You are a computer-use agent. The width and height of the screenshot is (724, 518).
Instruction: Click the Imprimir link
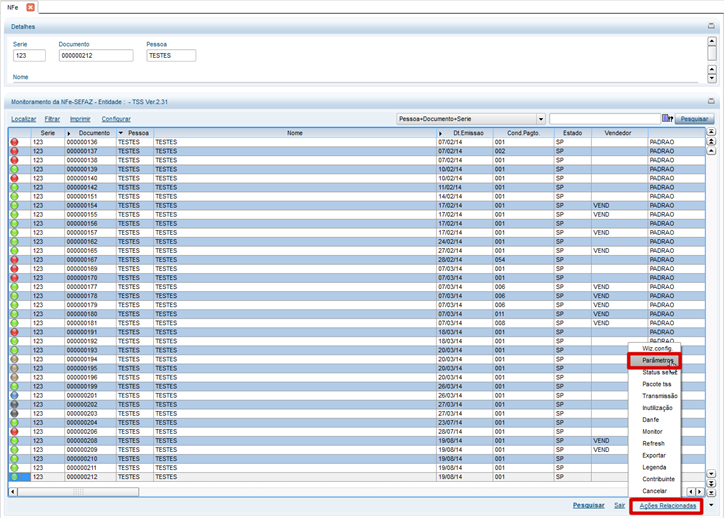point(80,119)
